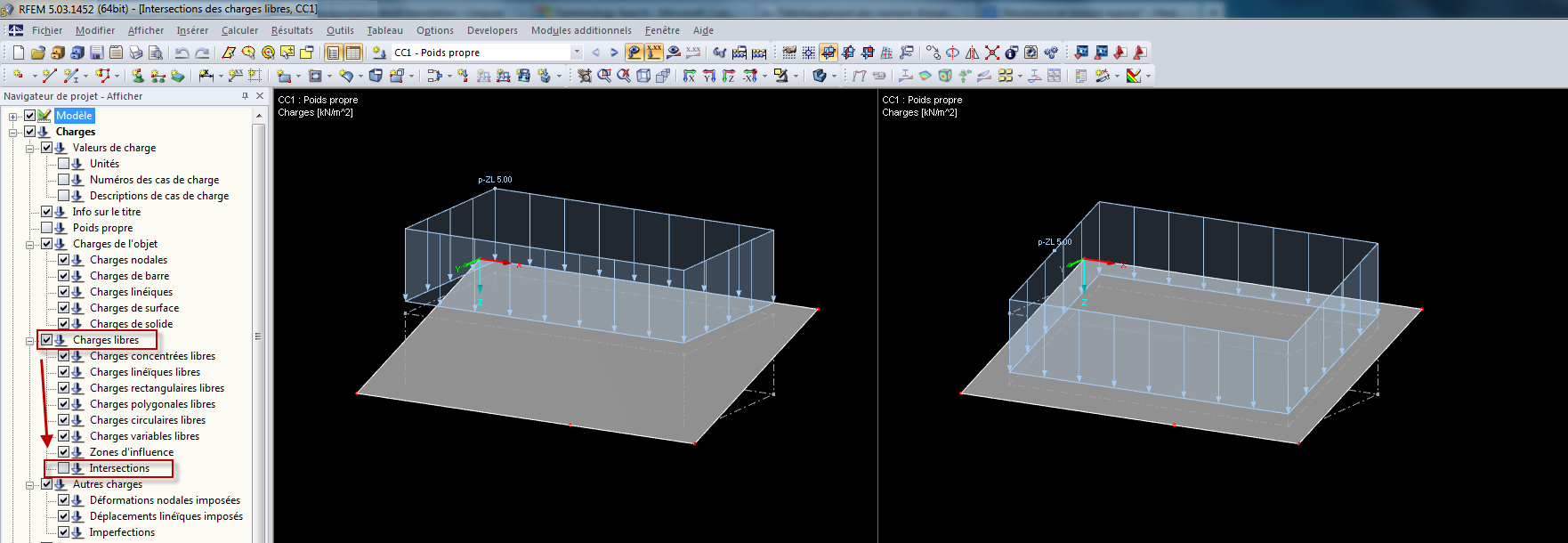Collapse the Autres charges node
Viewport: 1568px width, 543px height.
29,484
